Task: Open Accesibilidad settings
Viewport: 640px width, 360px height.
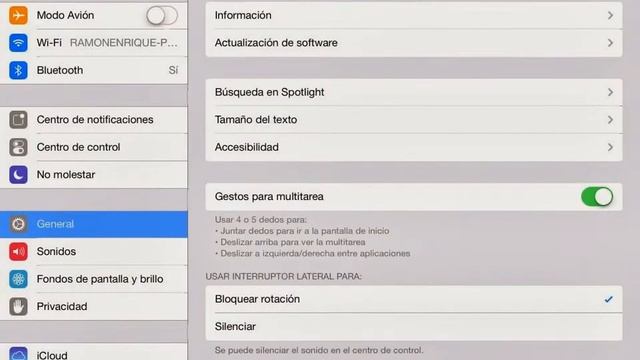Action: 414,147
